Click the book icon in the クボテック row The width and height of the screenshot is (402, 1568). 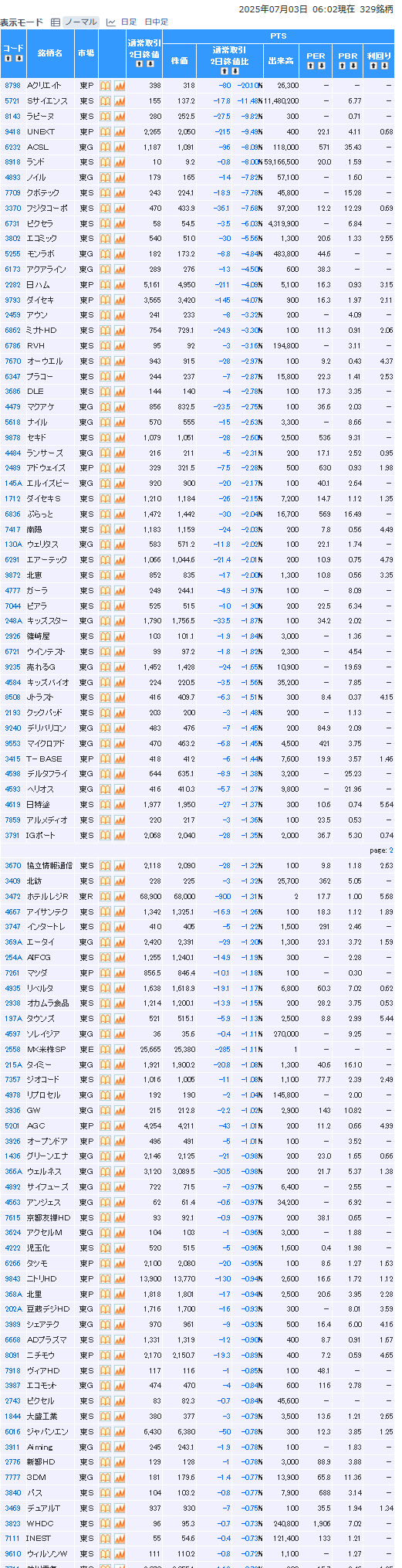pos(106,193)
